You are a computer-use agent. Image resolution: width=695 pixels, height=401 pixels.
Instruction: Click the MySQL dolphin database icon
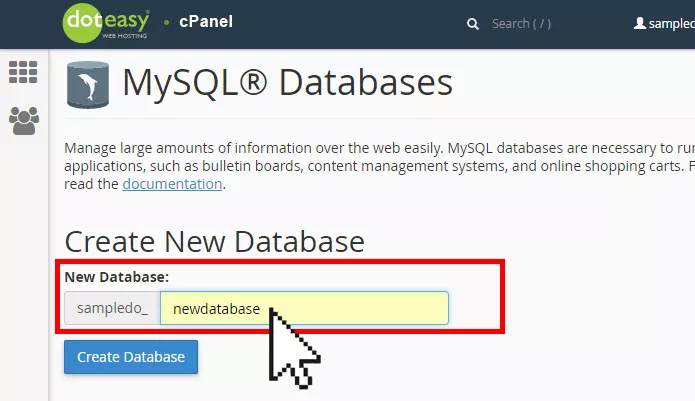(x=88, y=85)
